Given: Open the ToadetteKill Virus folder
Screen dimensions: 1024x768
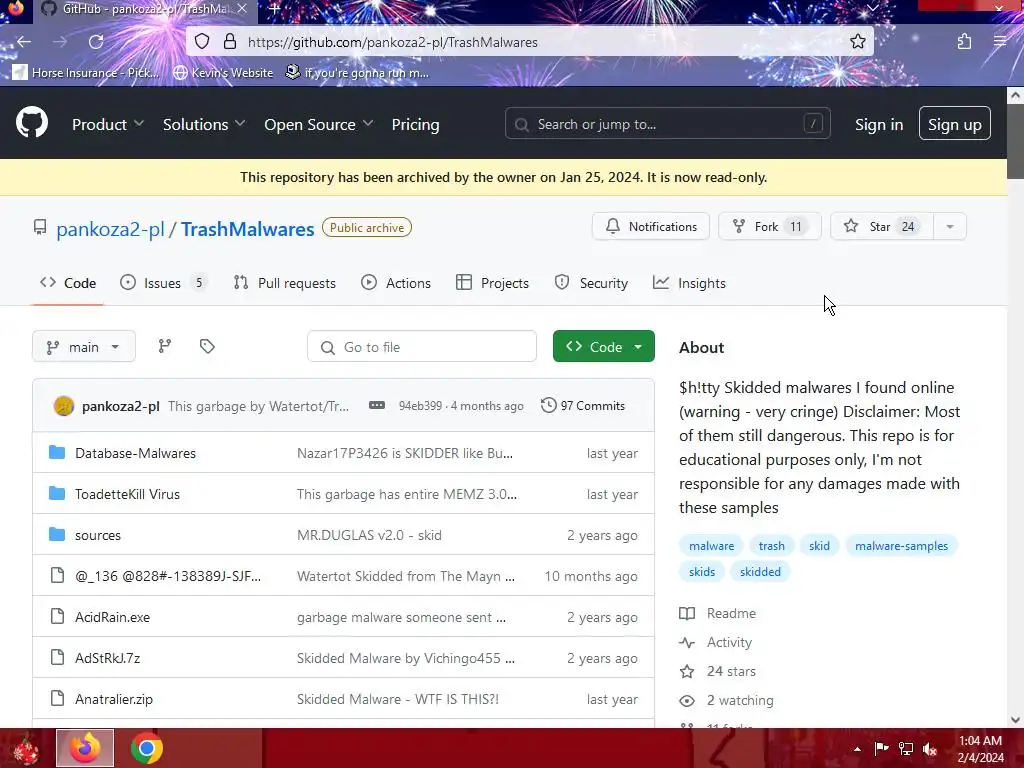Looking at the screenshot, I should tap(127, 494).
